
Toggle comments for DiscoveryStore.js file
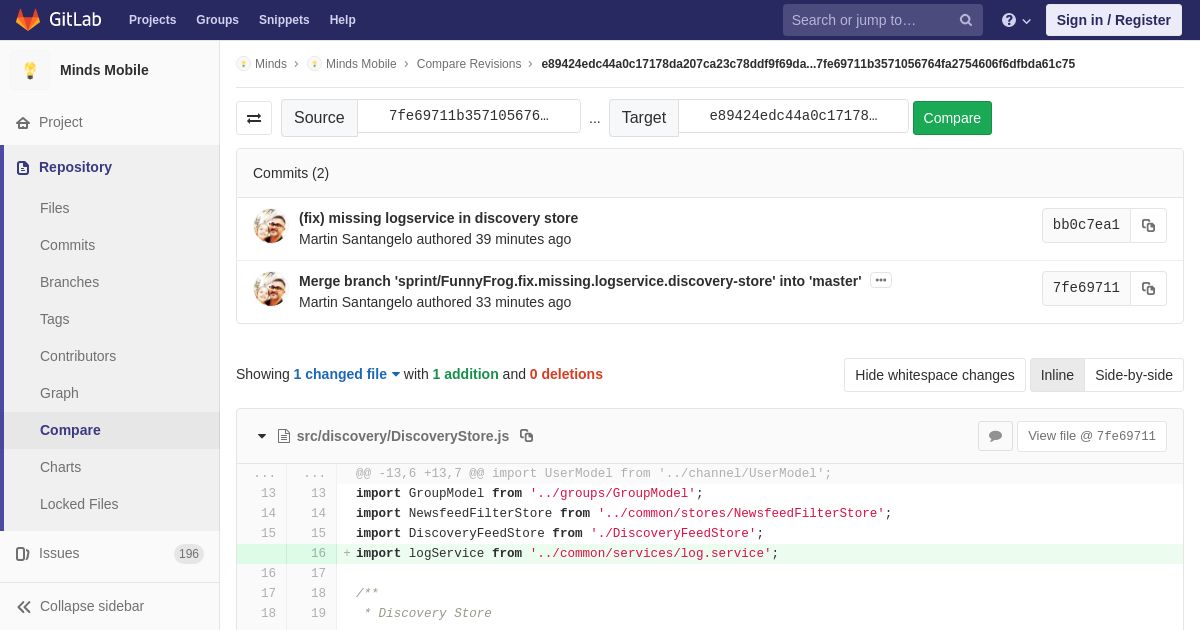(995, 436)
